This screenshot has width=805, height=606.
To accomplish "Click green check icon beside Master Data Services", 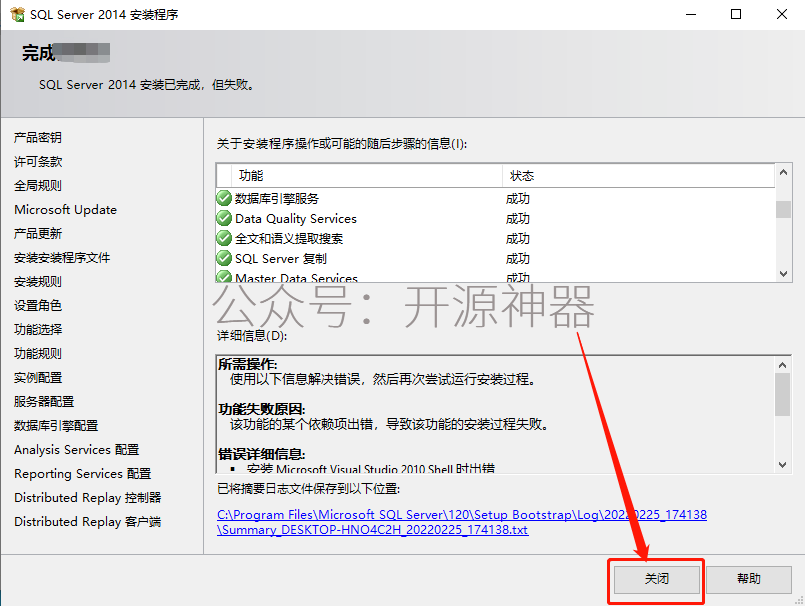I will tap(224, 276).
